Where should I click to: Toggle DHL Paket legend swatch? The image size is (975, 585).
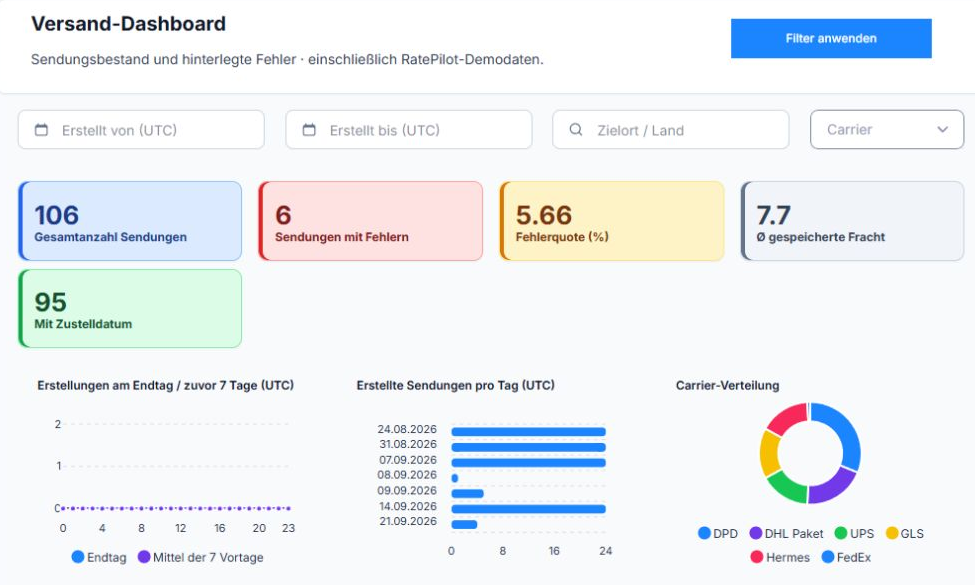click(x=756, y=533)
